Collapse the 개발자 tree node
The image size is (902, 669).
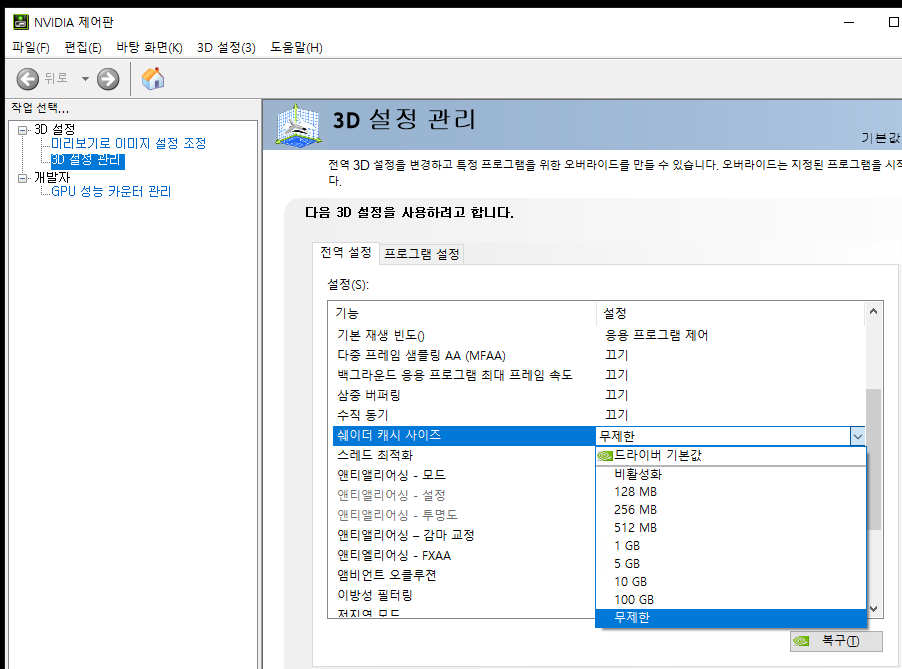22,178
